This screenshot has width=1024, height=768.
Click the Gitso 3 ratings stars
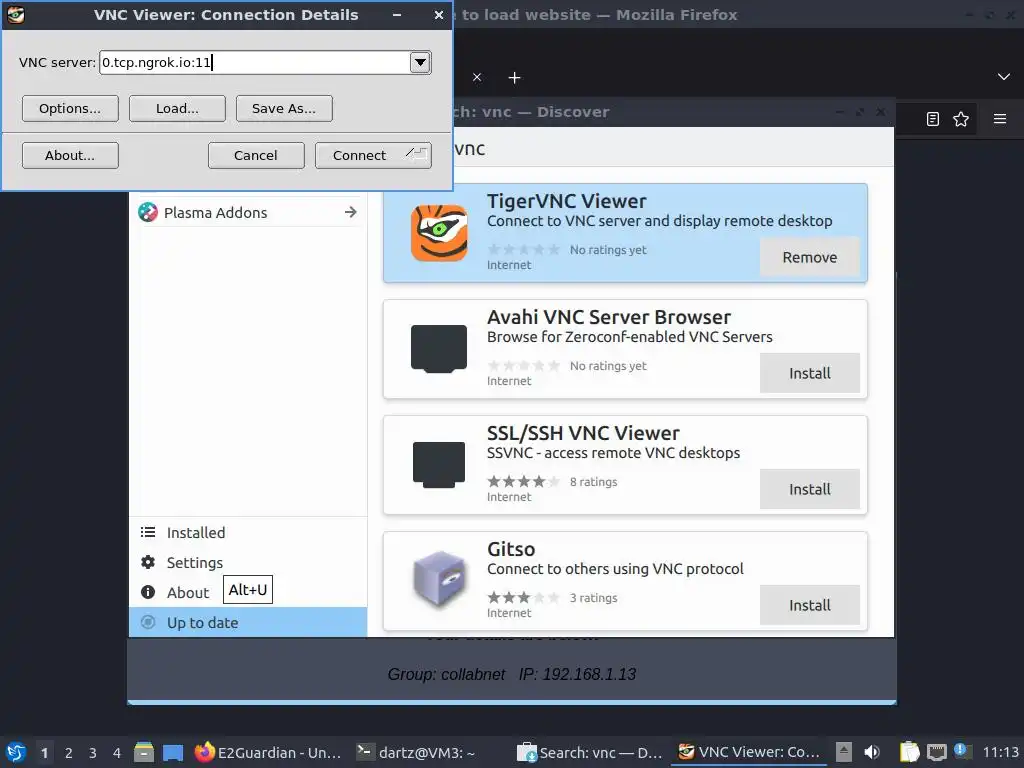click(524, 598)
